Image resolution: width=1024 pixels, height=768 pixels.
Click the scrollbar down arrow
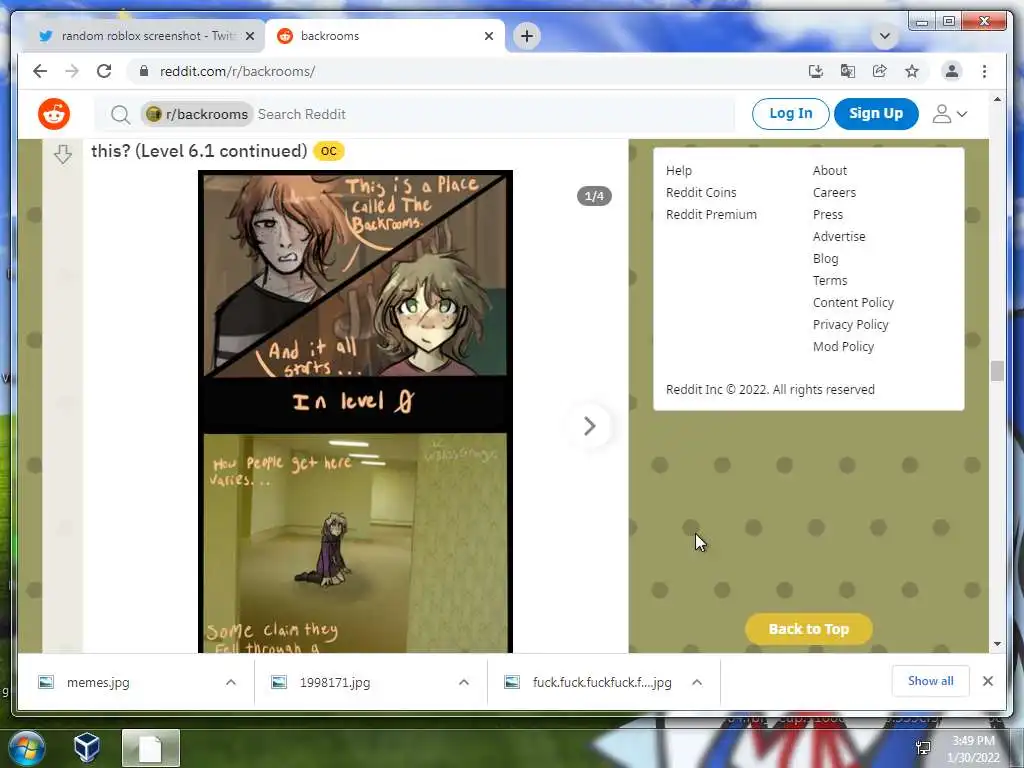[997, 644]
